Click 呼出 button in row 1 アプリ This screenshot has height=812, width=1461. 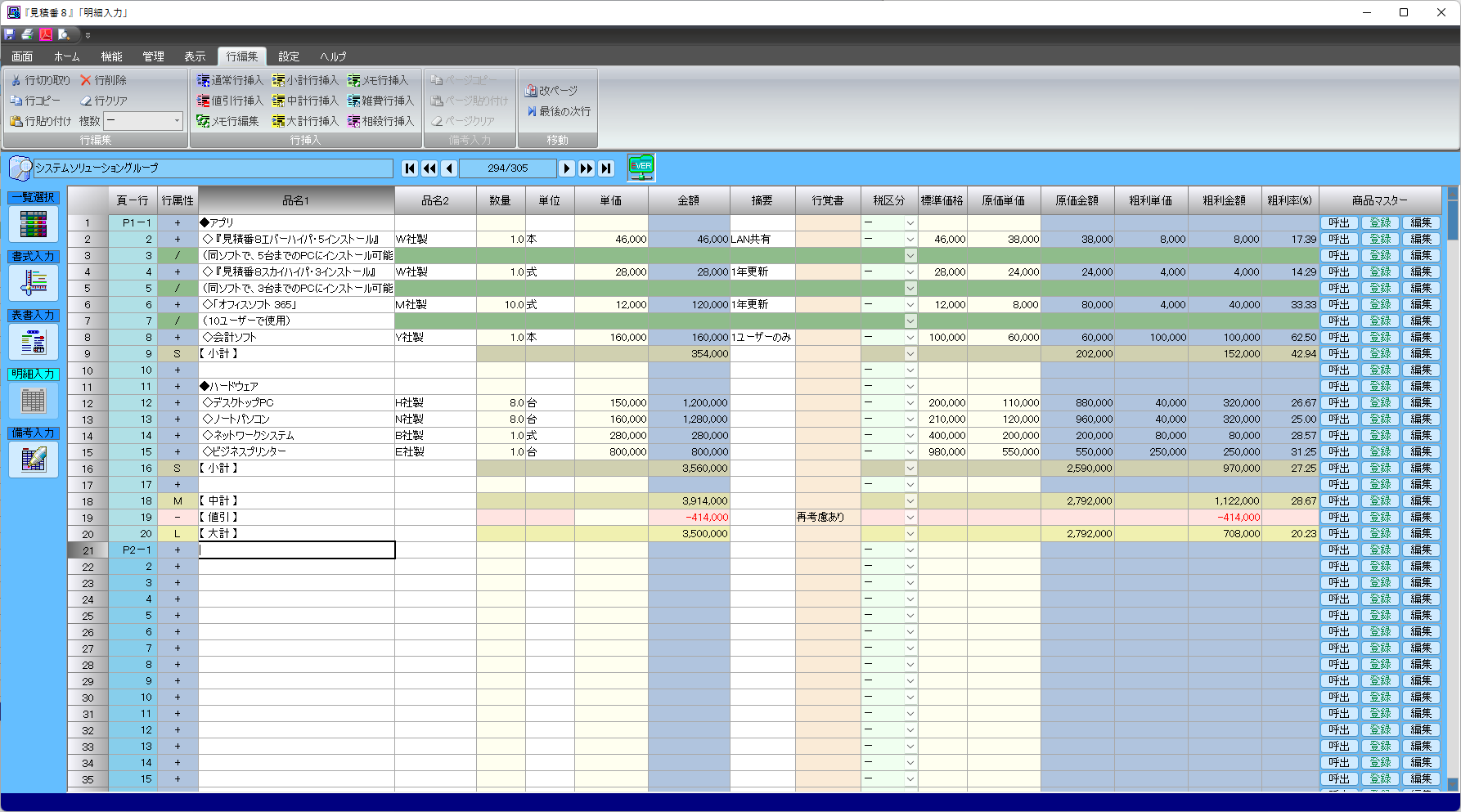click(1339, 223)
